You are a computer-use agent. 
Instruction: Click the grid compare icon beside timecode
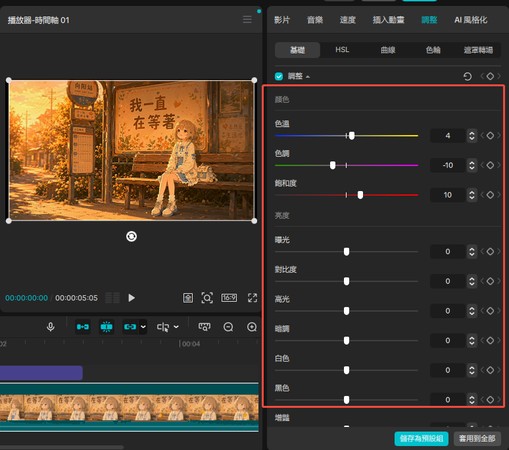pyautogui.click(x=112, y=298)
